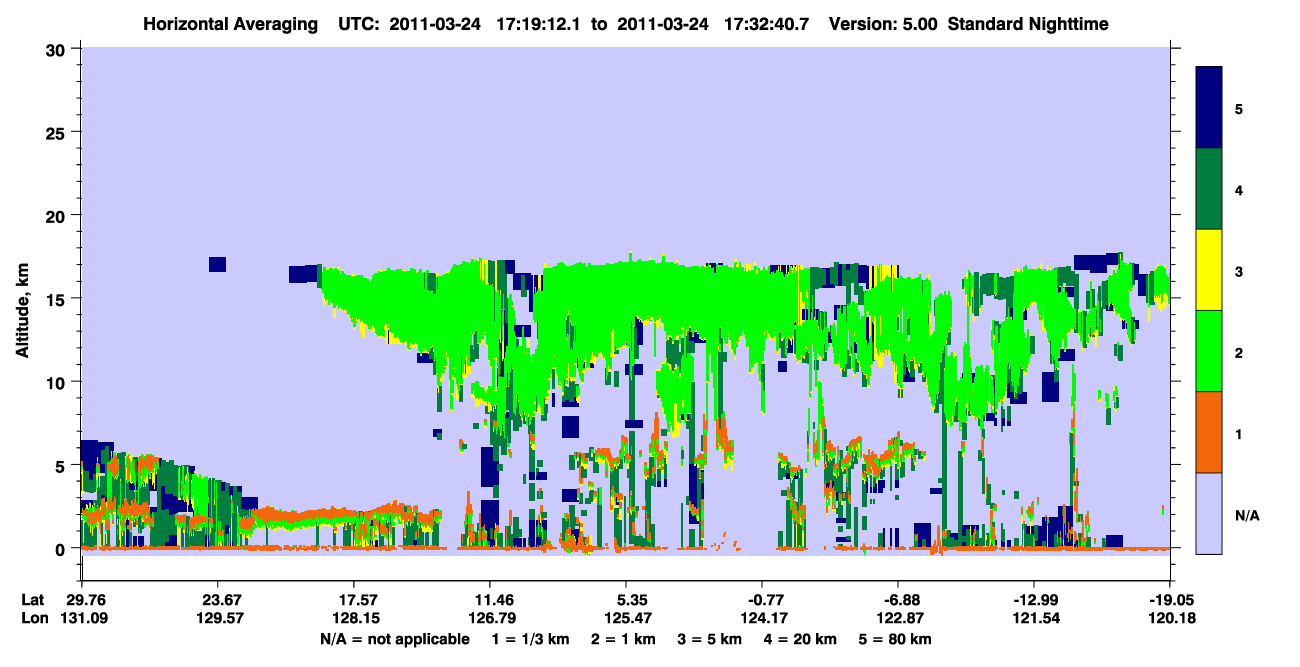Click the lavender N/A legend swatch
Viewport: 1300px width, 667px height.
pos(1209,513)
